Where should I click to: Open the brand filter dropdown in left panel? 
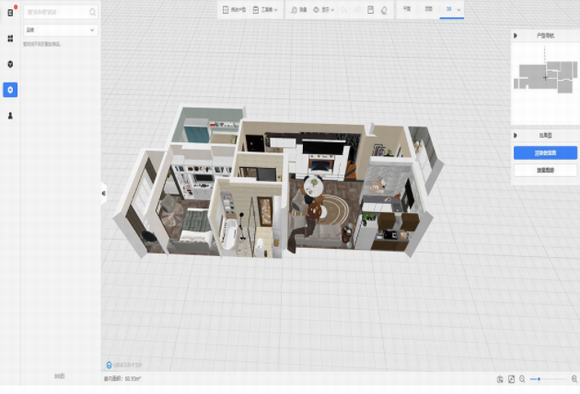click(61, 30)
